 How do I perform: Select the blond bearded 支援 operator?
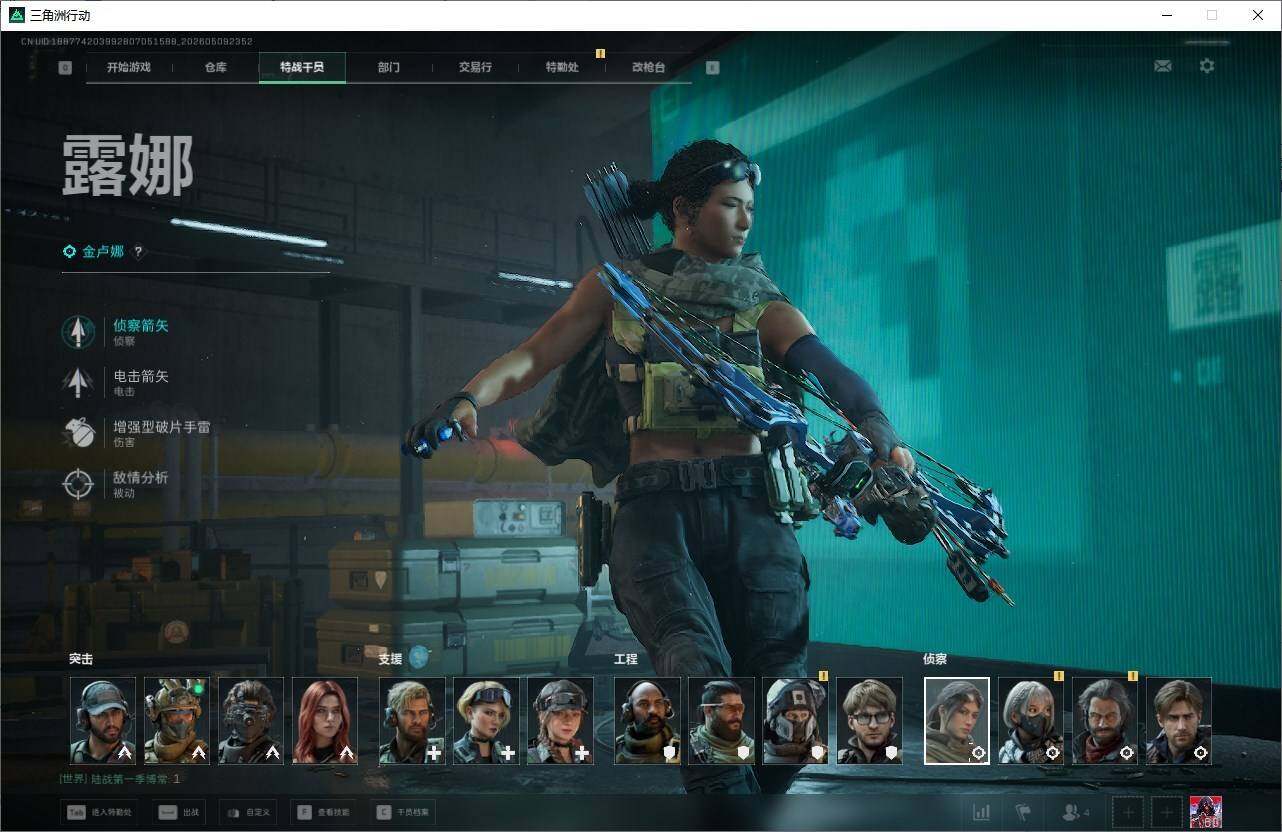pos(412,721)
